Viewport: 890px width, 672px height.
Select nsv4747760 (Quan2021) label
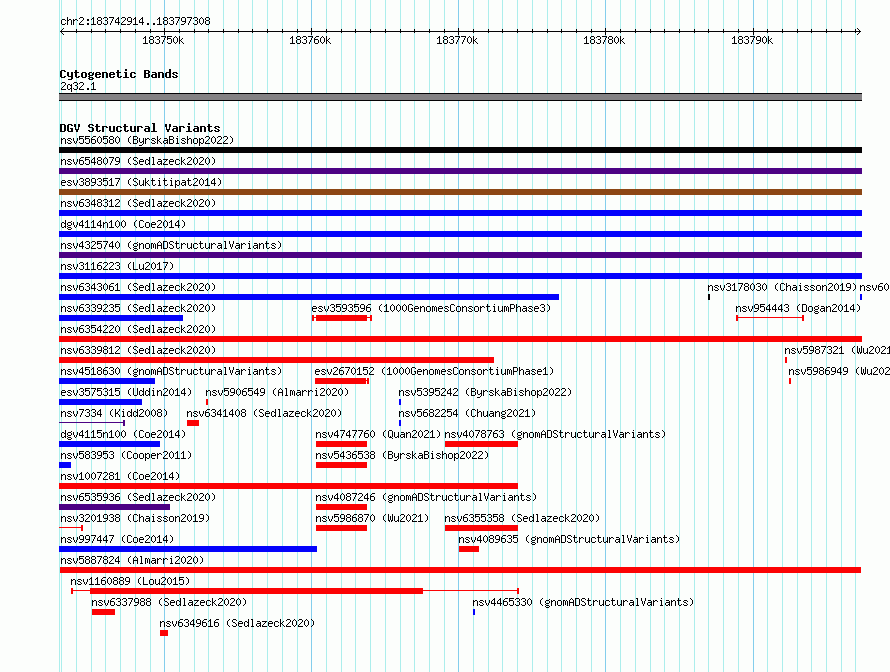[378, 434]
